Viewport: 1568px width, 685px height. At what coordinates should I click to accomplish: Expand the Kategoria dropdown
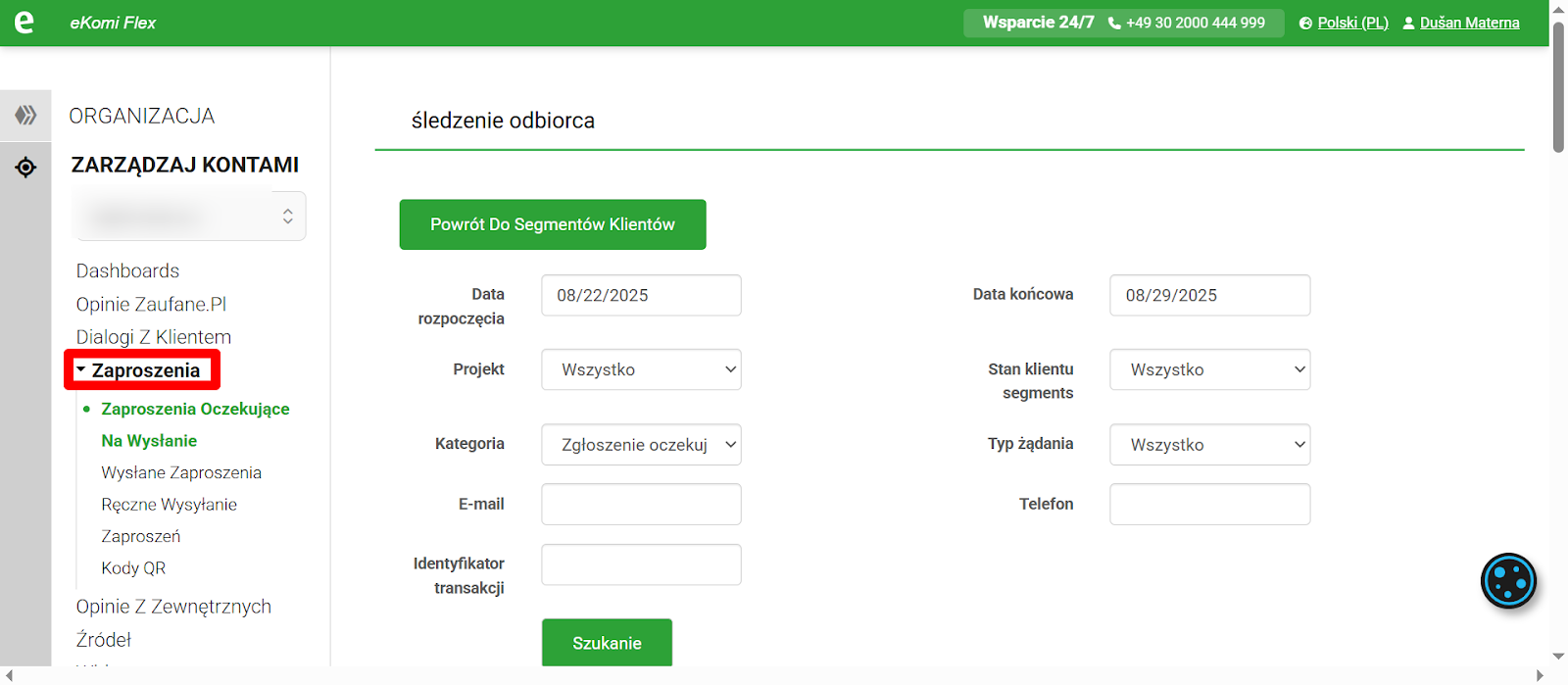click(641, 445)
